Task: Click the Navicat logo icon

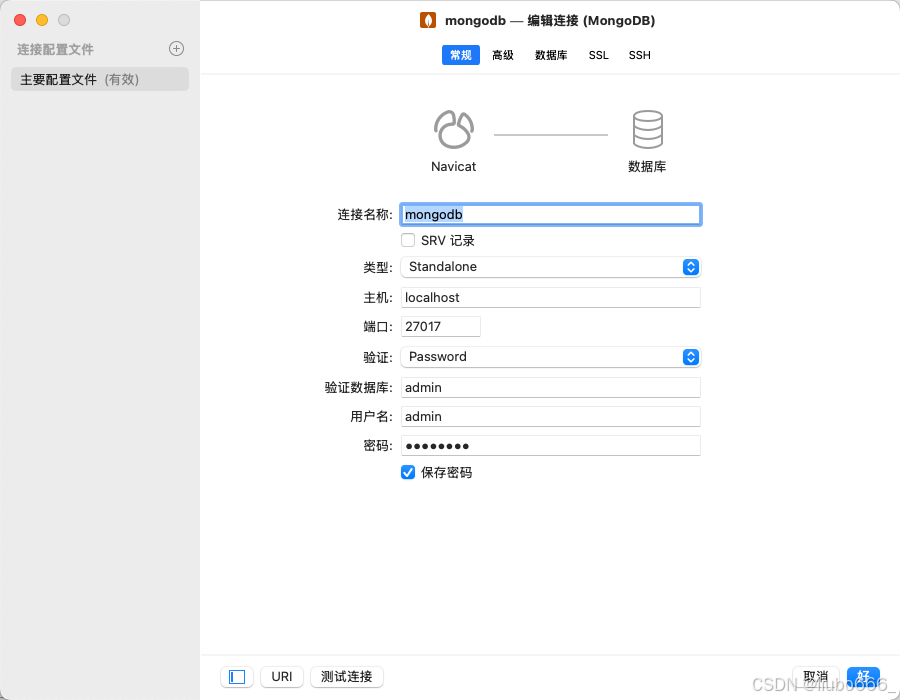Action: coord(453,130)
